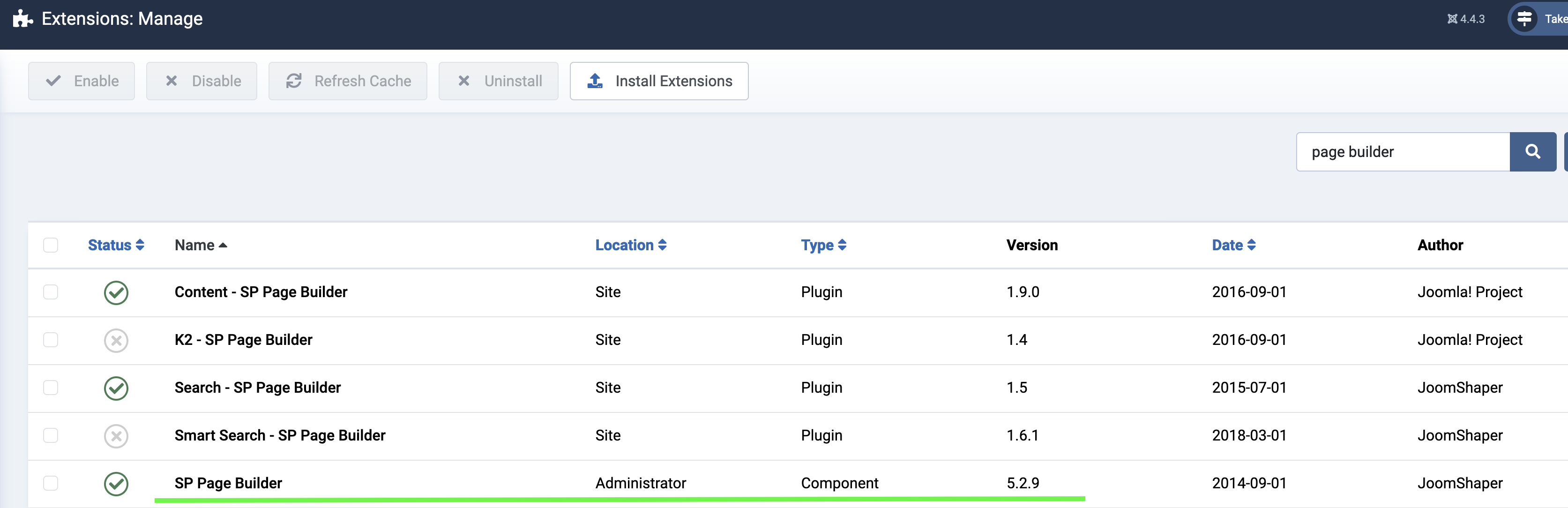Toggle disabled status of Smart Search - SP Page Builder
The height and width of the screenshot is (508, 1568).
(x=116, y=436)
